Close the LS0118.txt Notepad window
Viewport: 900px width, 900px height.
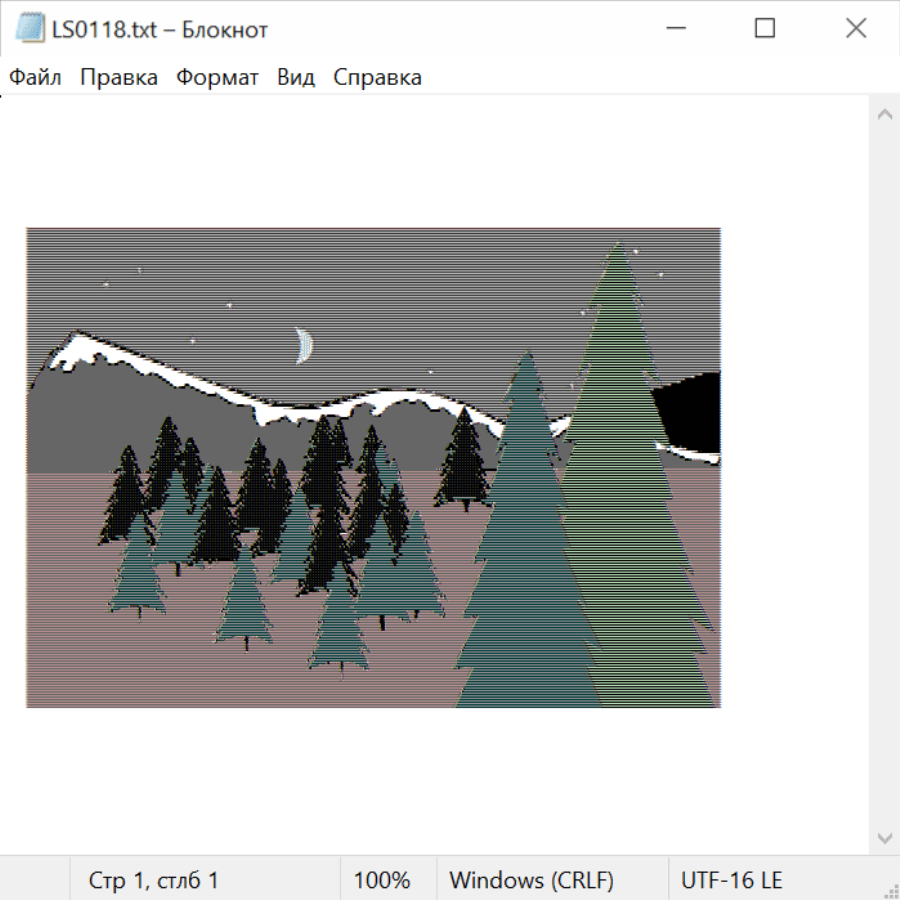856,29
